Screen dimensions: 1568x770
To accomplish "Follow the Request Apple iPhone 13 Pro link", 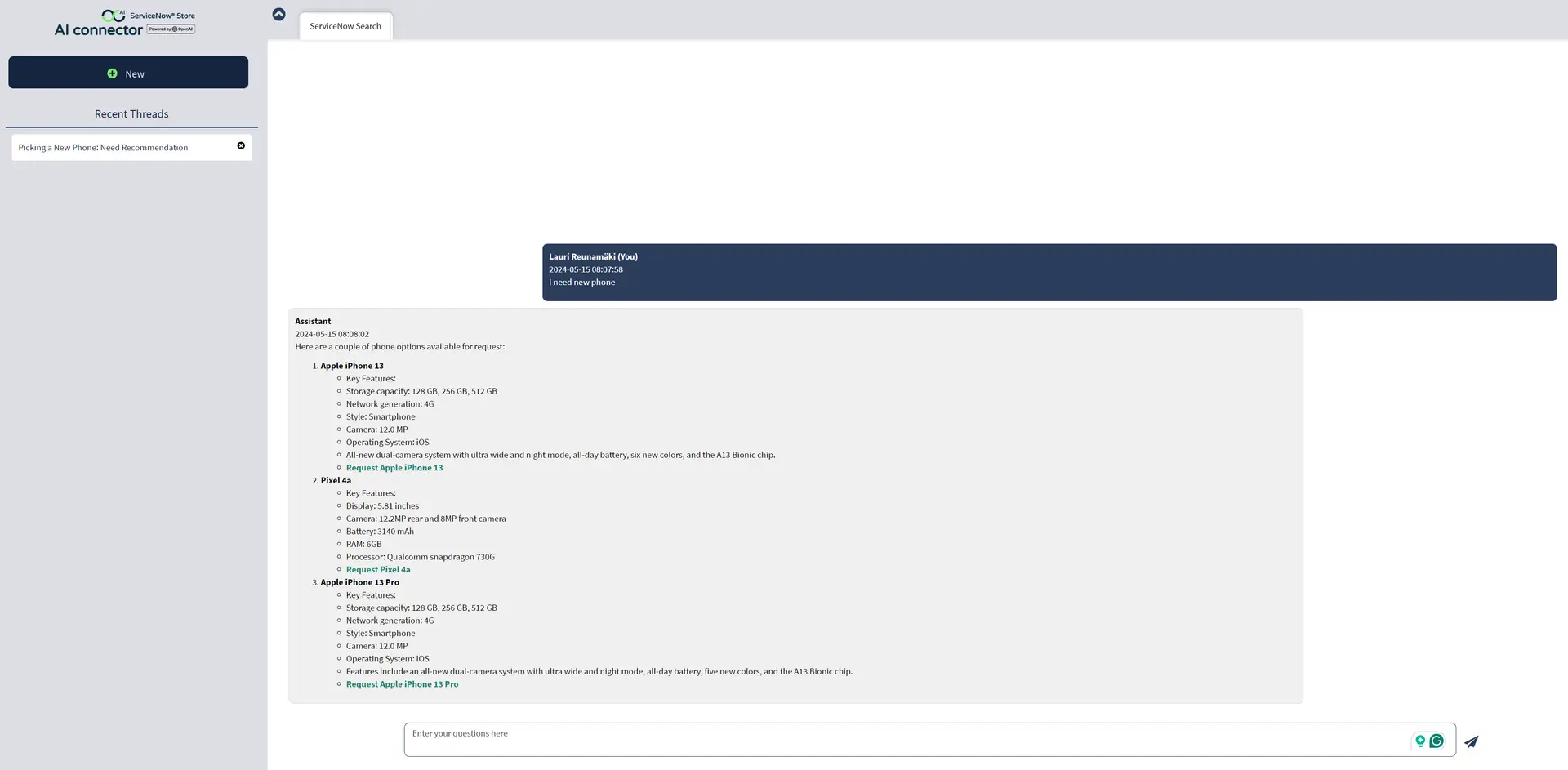I will (x=402, y=684).
